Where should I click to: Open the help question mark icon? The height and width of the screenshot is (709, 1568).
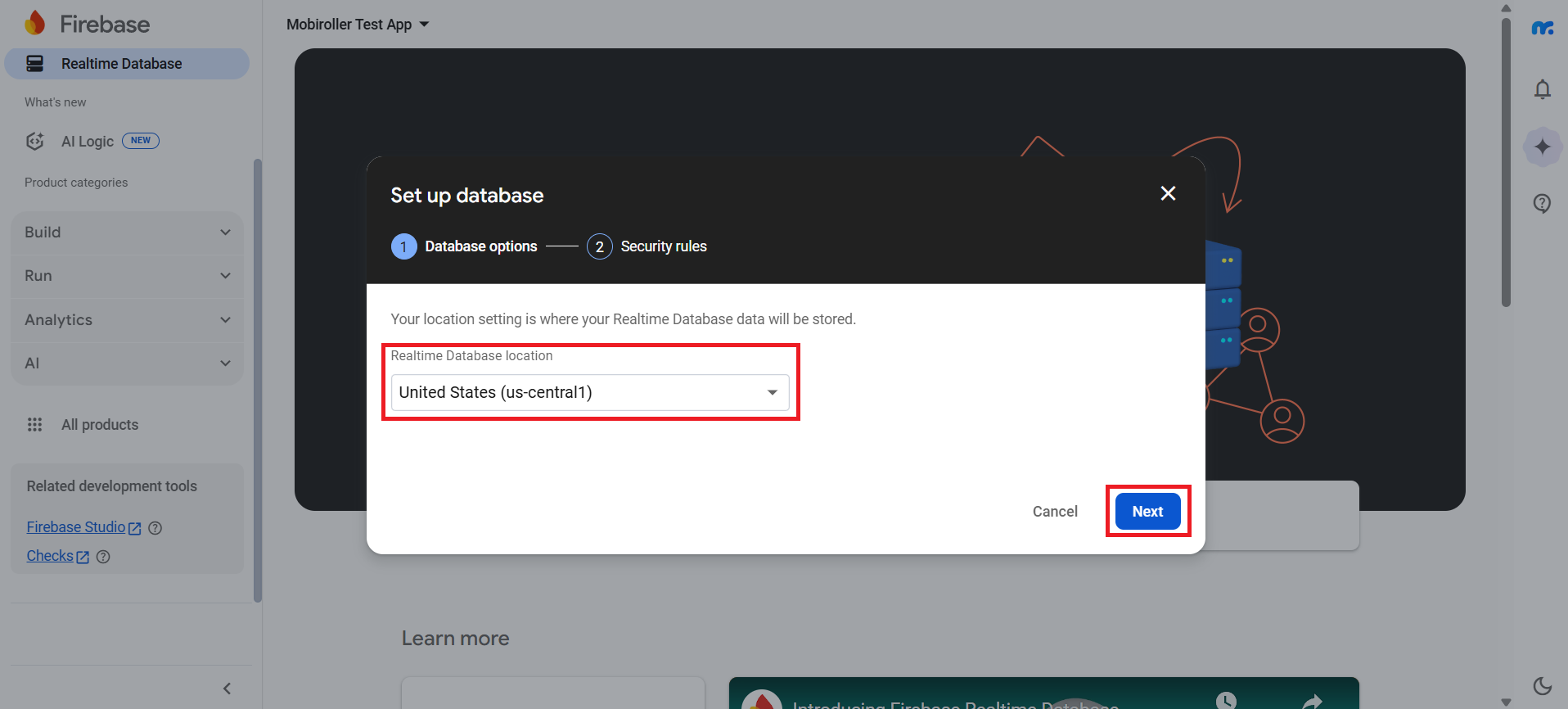click(x=1543, y=203)
